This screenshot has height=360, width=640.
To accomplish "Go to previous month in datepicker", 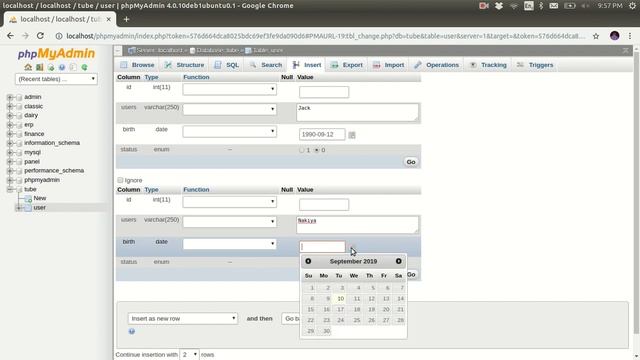I will (x=308, y=261).
